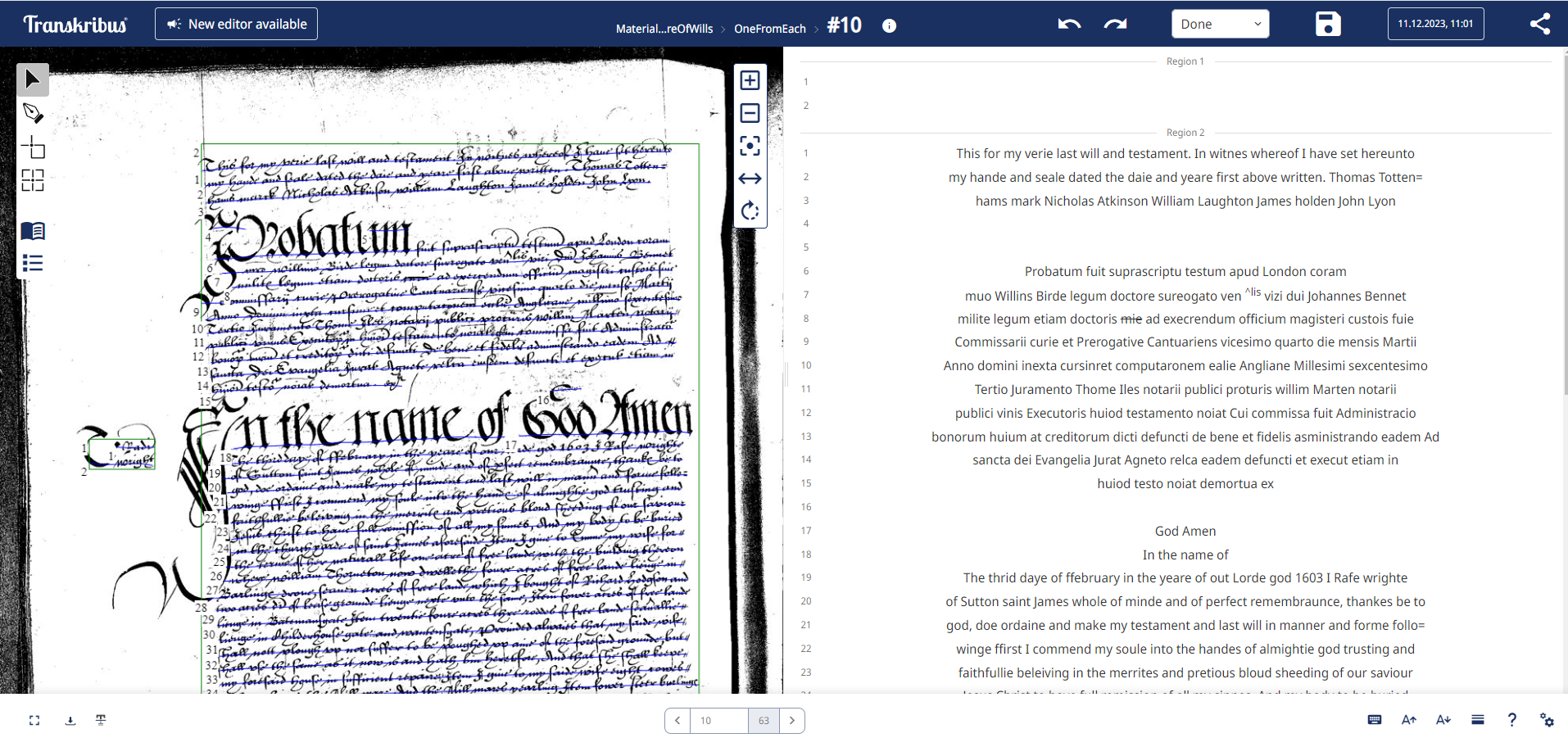Open the version dated 11.12.2023
This screenshot has width=1568, height=747.
click(1435, 24)
